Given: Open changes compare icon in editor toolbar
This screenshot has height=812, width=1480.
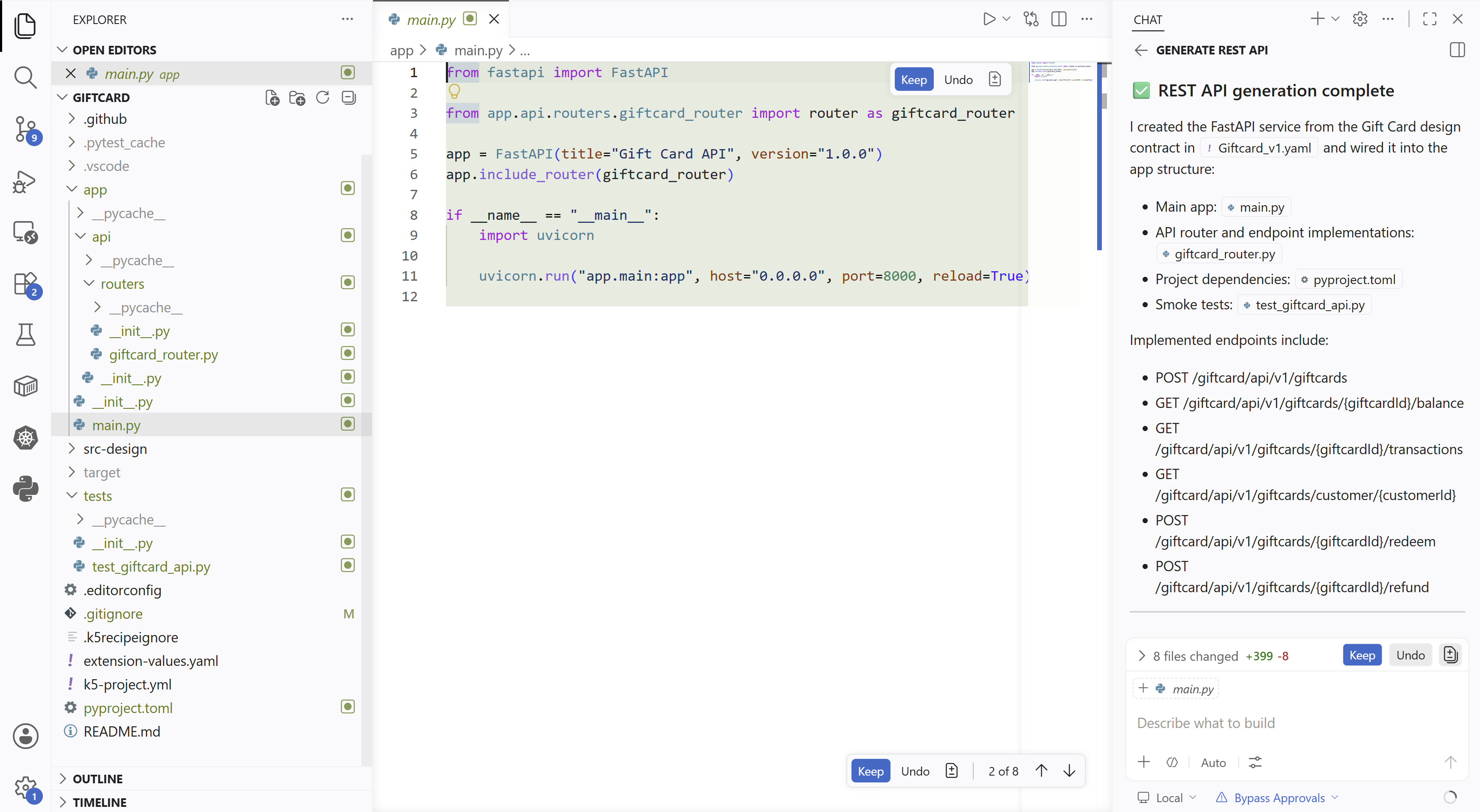Looking at the screenshot, I should [x=1031, y=19].
